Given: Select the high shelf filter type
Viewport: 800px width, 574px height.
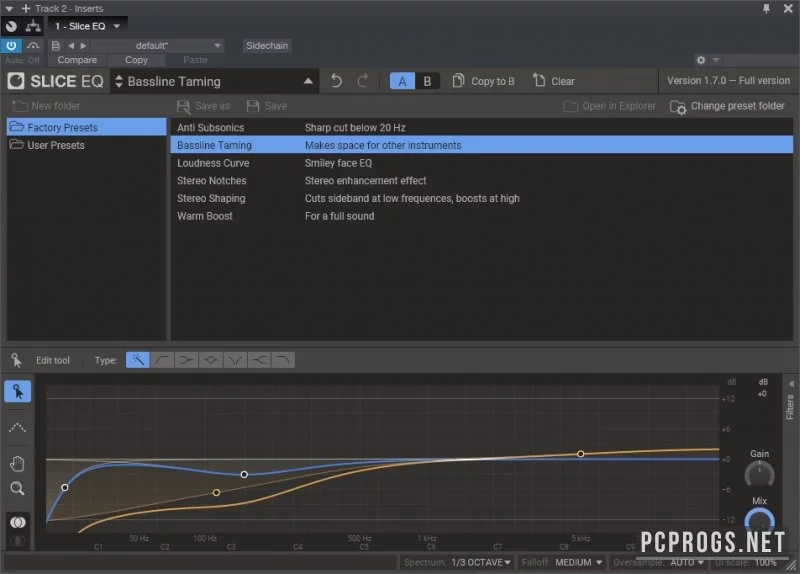Looking at the screenshot, I should click(259, 360).
